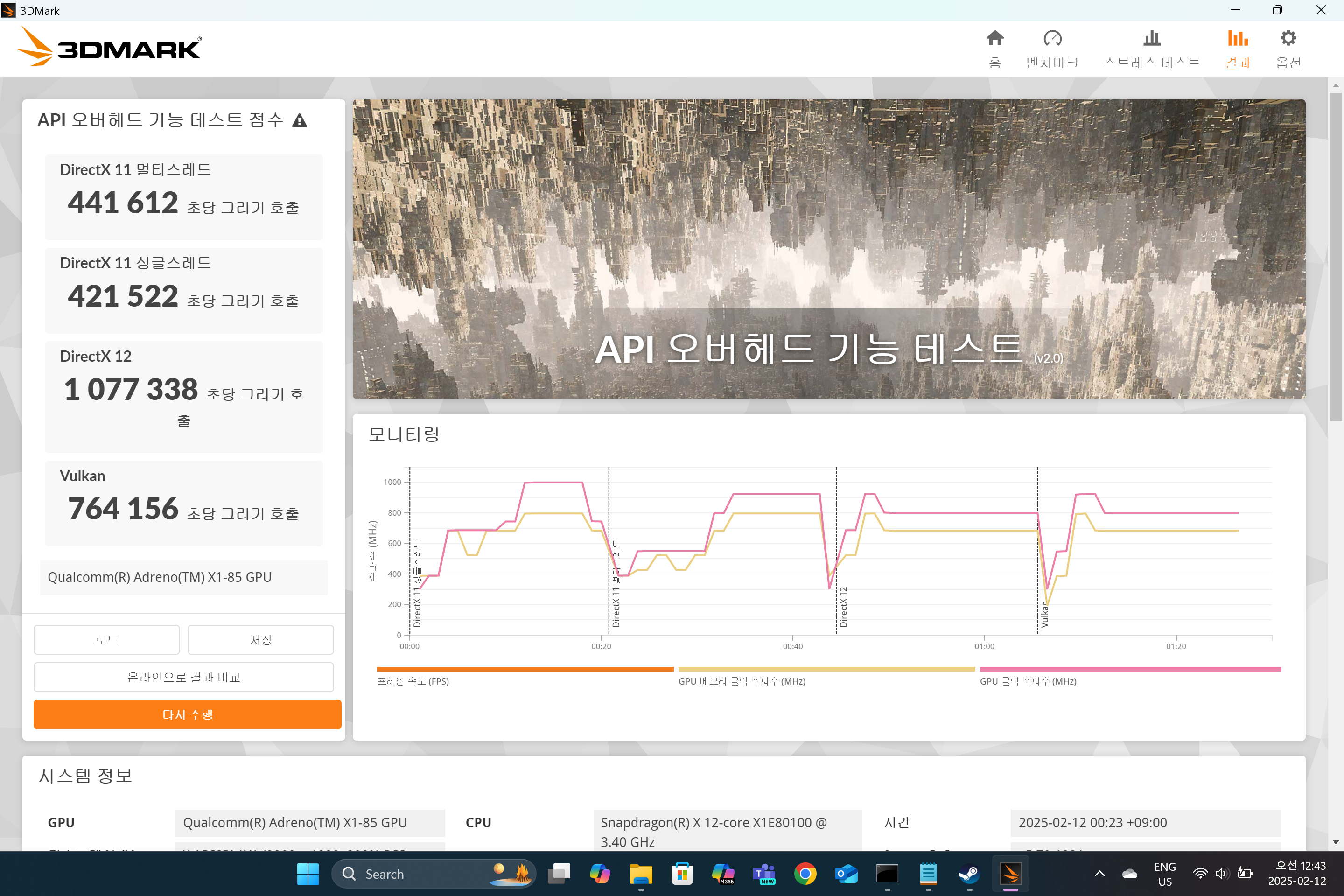The height and width of the screenshot is (896, 1344).
Task: Open the clock and date flyout
Action: 1297,874
